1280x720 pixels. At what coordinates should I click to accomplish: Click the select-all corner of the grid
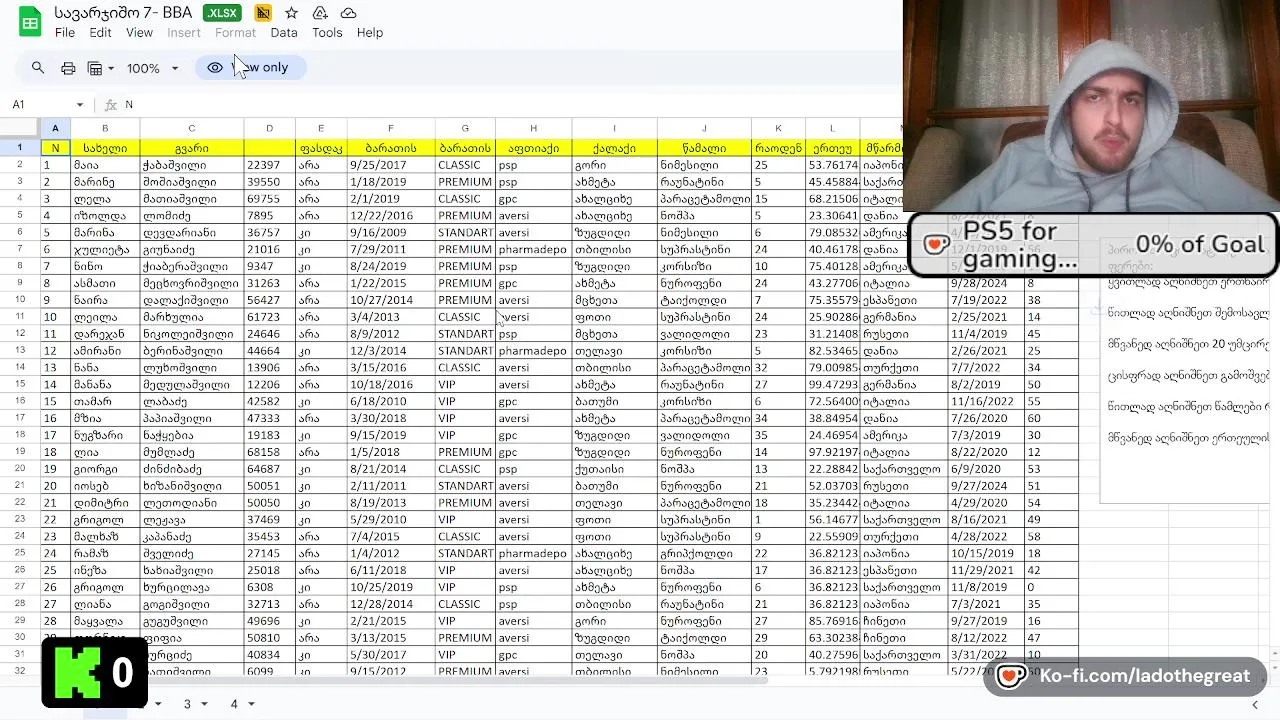20,128
